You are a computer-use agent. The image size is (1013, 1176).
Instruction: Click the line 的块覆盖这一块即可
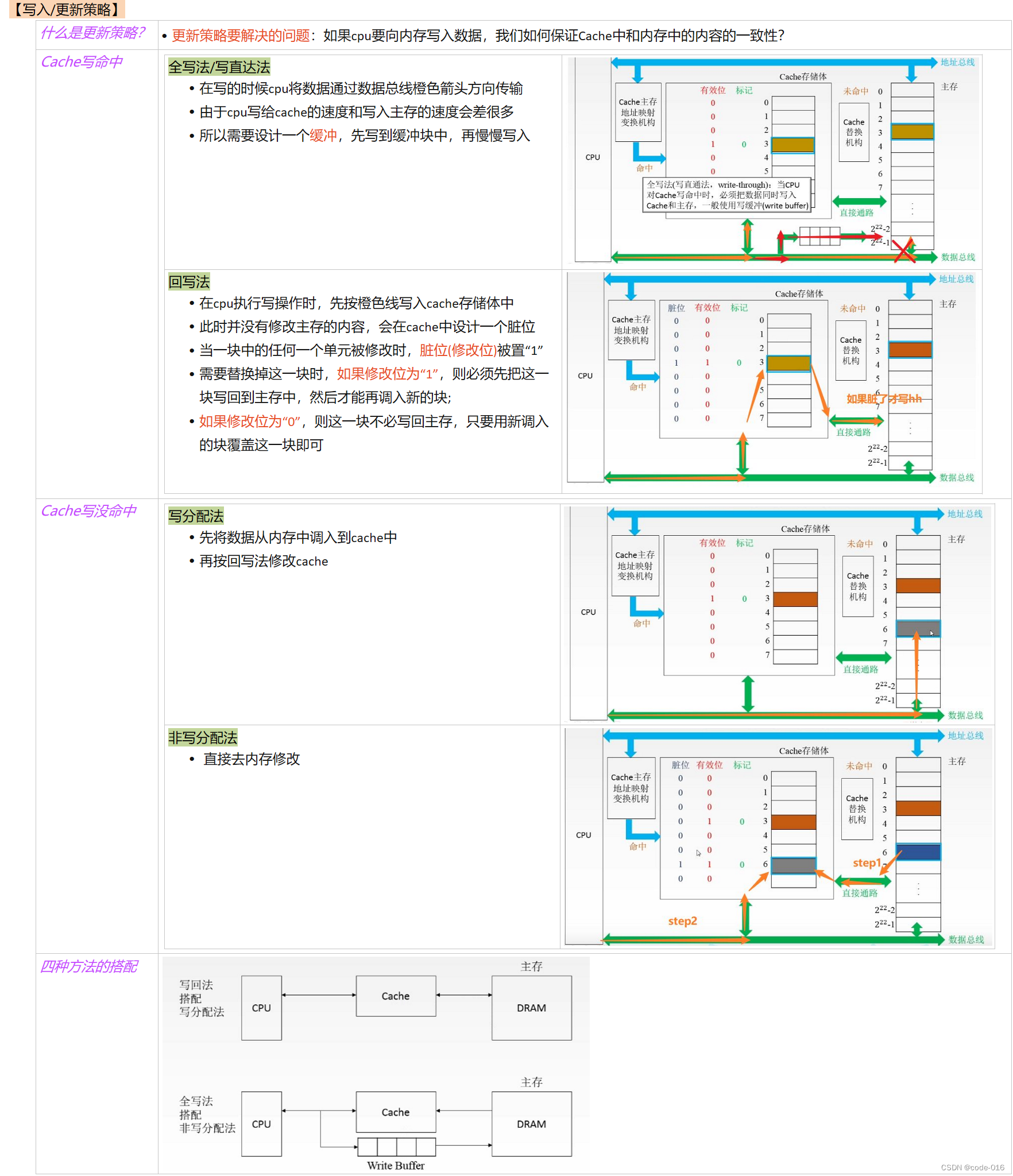[x=261, y=445]
